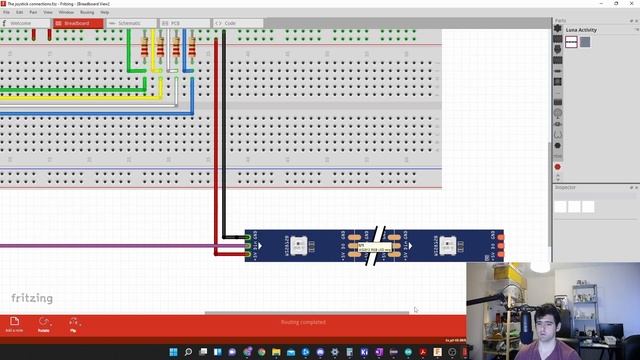Open File Explorer from taskbar
Screen dimensions: 640x360
pyautogui.click(x=276, y=352)
